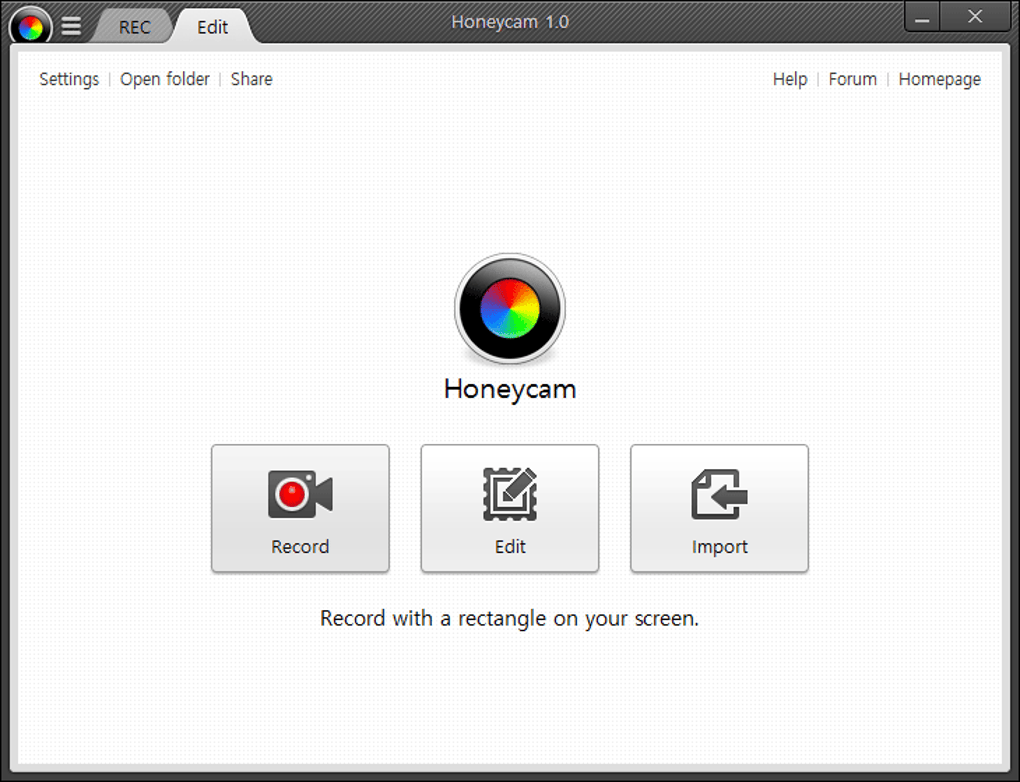Switch to the REC tab
The height and width of the screenshot is (782, 1020).
pyautogui.click(x=134, y=27)
